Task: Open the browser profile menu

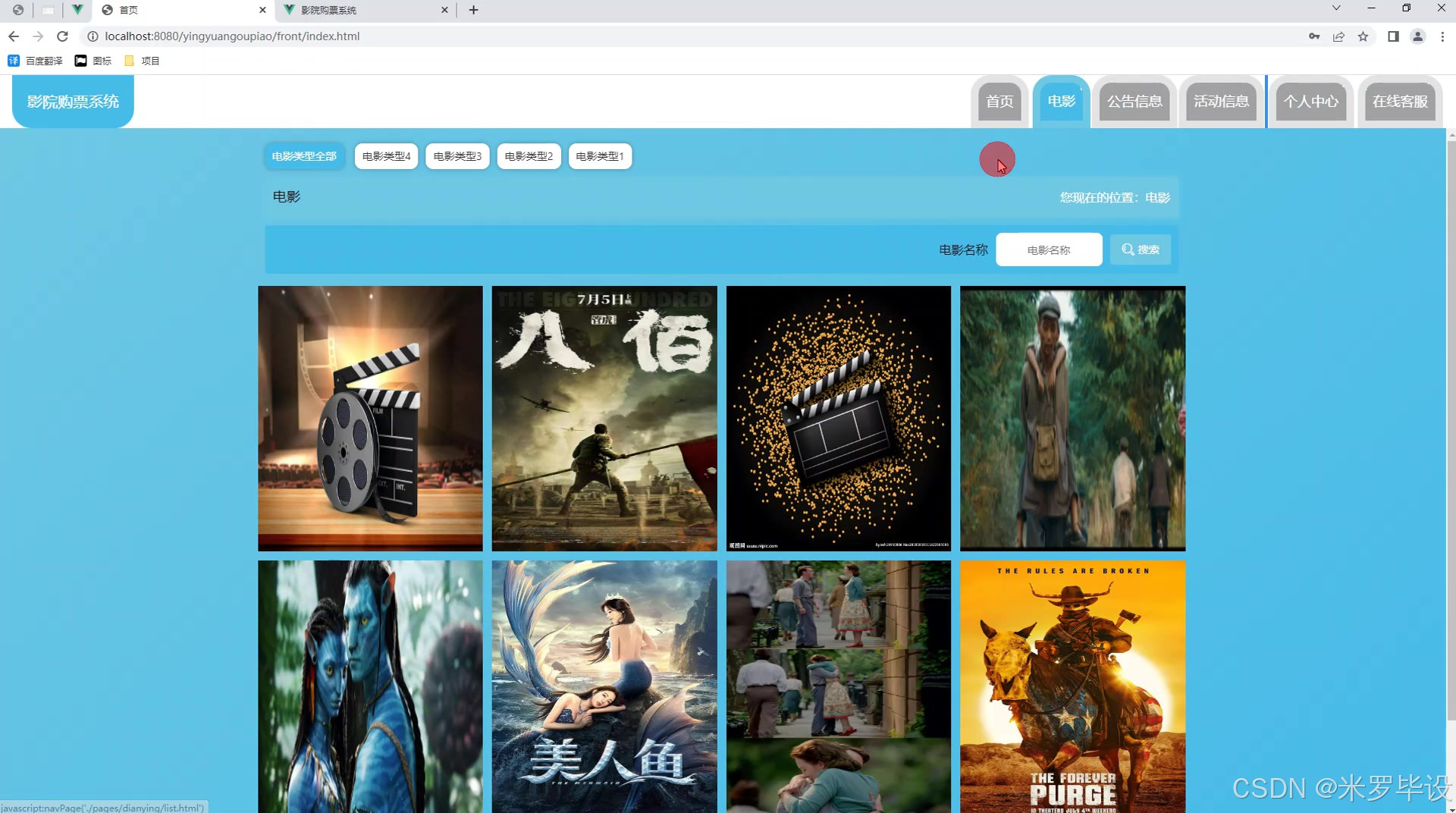Action: click(1417, 36)
